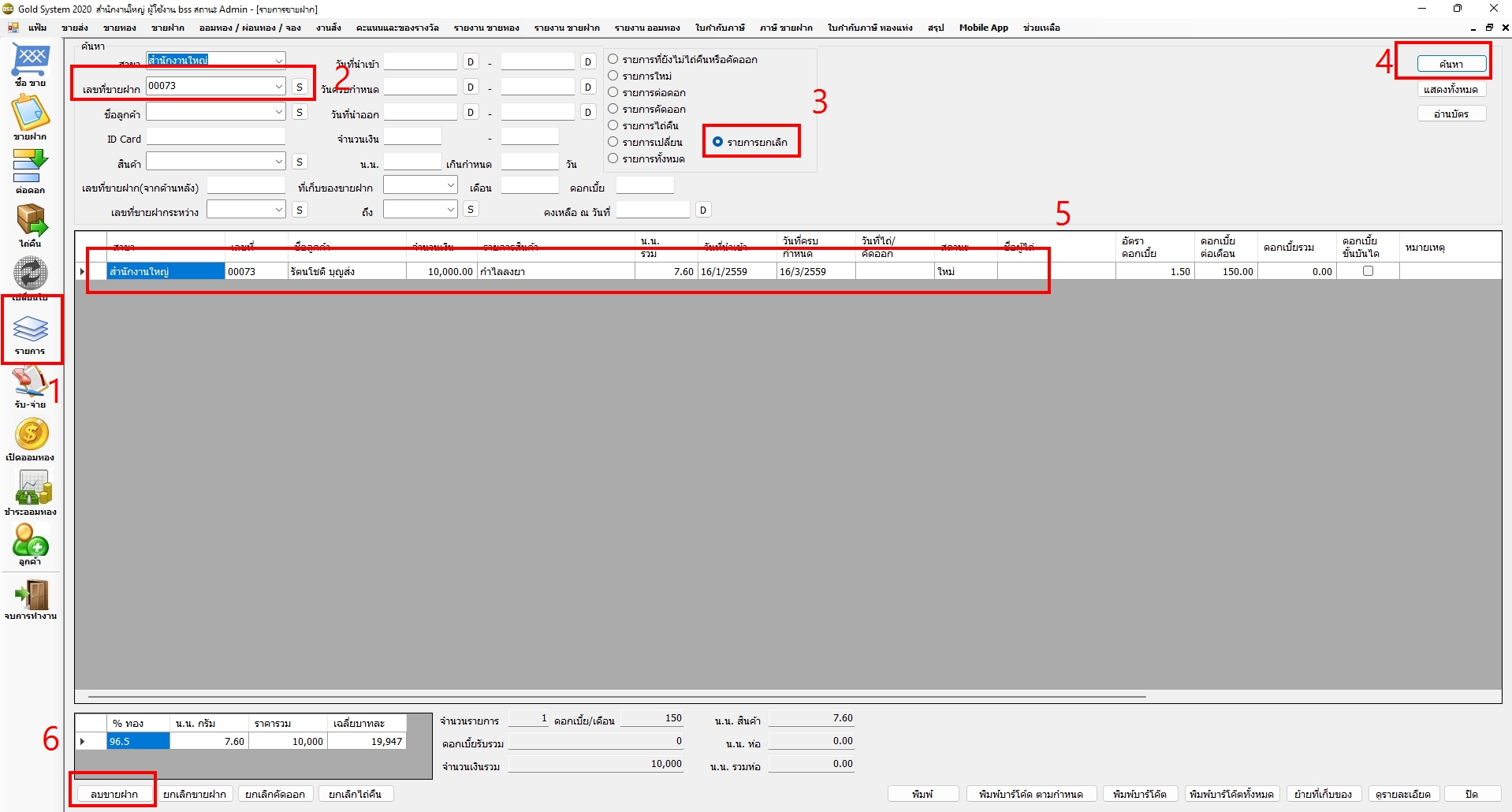Click the ID Card input field
This screenshot has height=812, width=1512.
pos(215,138)
